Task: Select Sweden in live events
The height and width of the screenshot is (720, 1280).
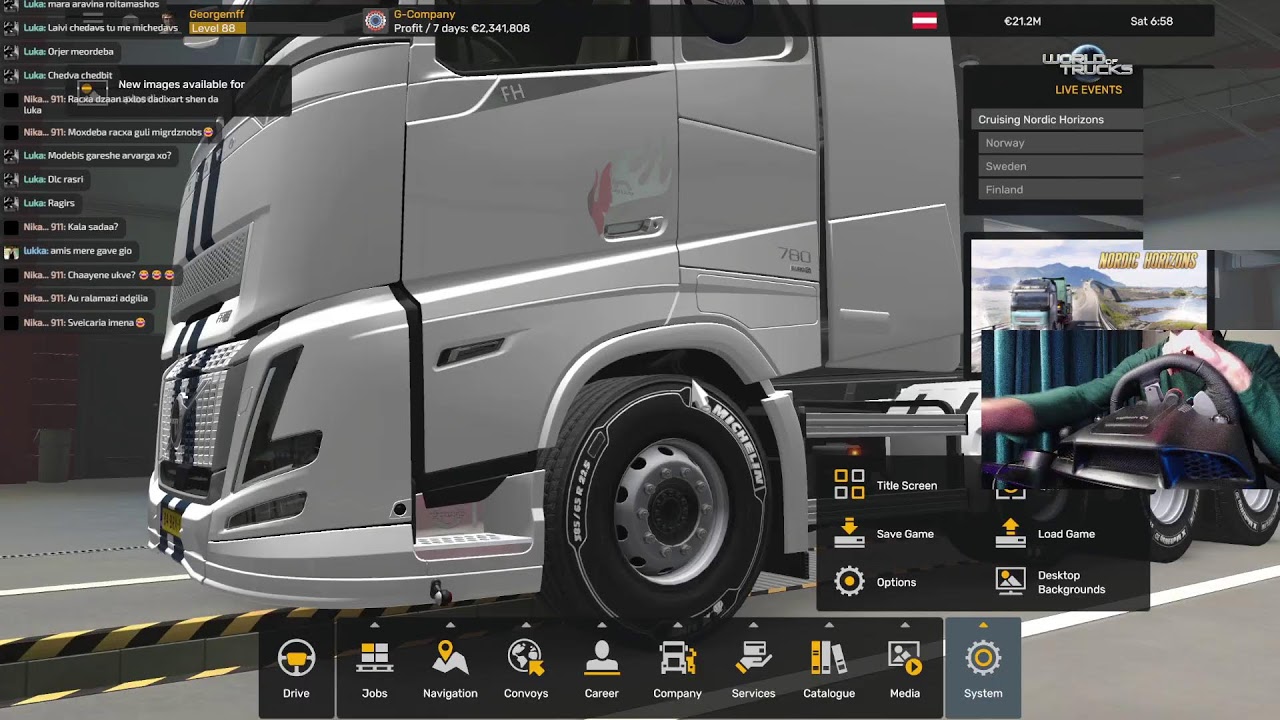Action: (x=1060, y=166)
